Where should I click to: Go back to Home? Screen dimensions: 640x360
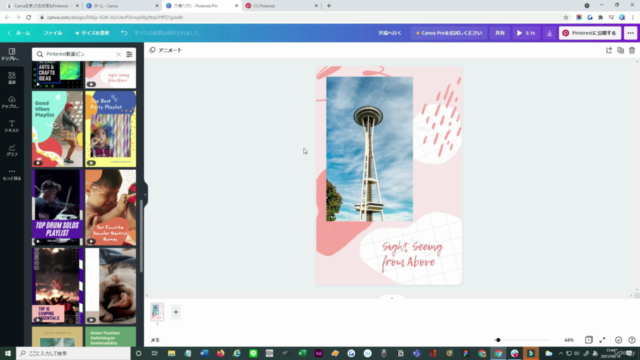pyautogui.click(x=19, y=33)
